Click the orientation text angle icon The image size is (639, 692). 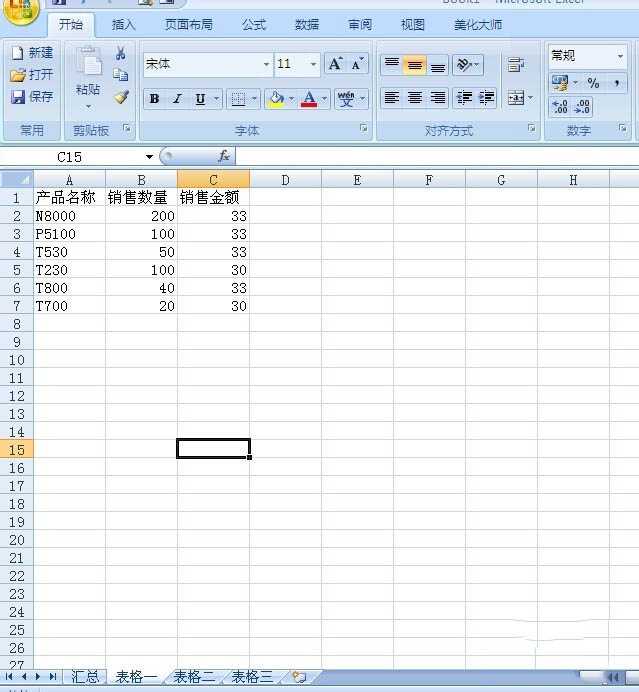pyautogui.click(x=465, y=65)
